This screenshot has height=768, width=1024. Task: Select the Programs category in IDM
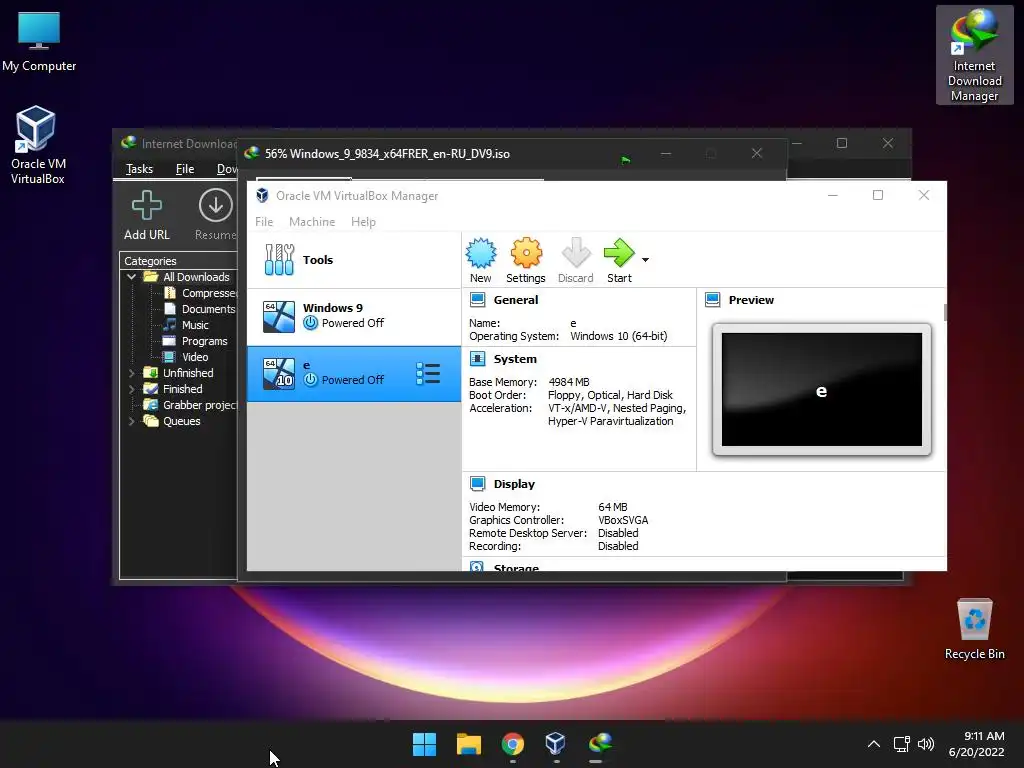tap(195, 341)
